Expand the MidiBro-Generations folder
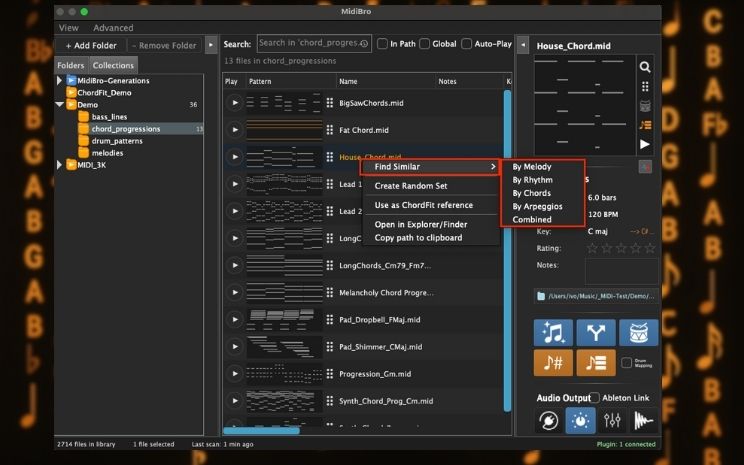Screen dimensions: 744x465 59,80
